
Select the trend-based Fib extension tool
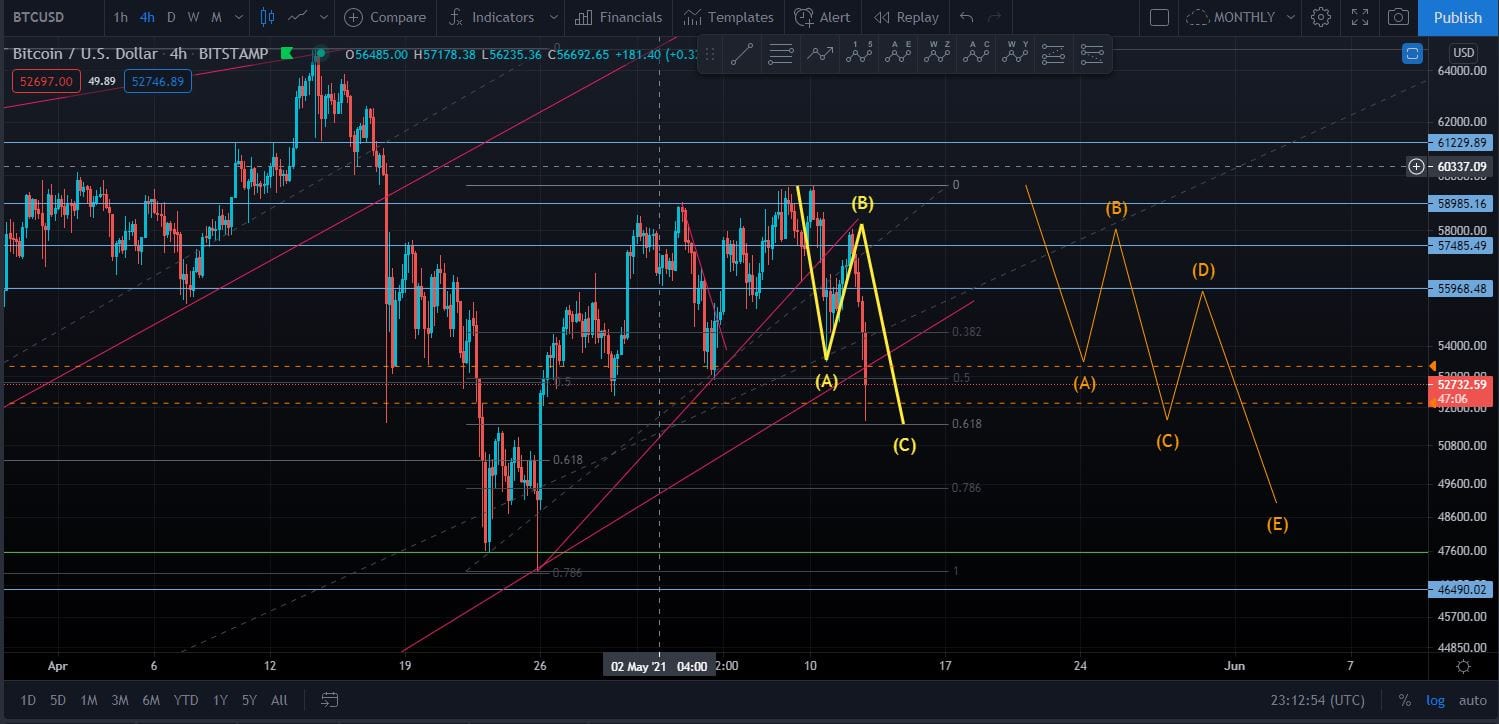1053,55
